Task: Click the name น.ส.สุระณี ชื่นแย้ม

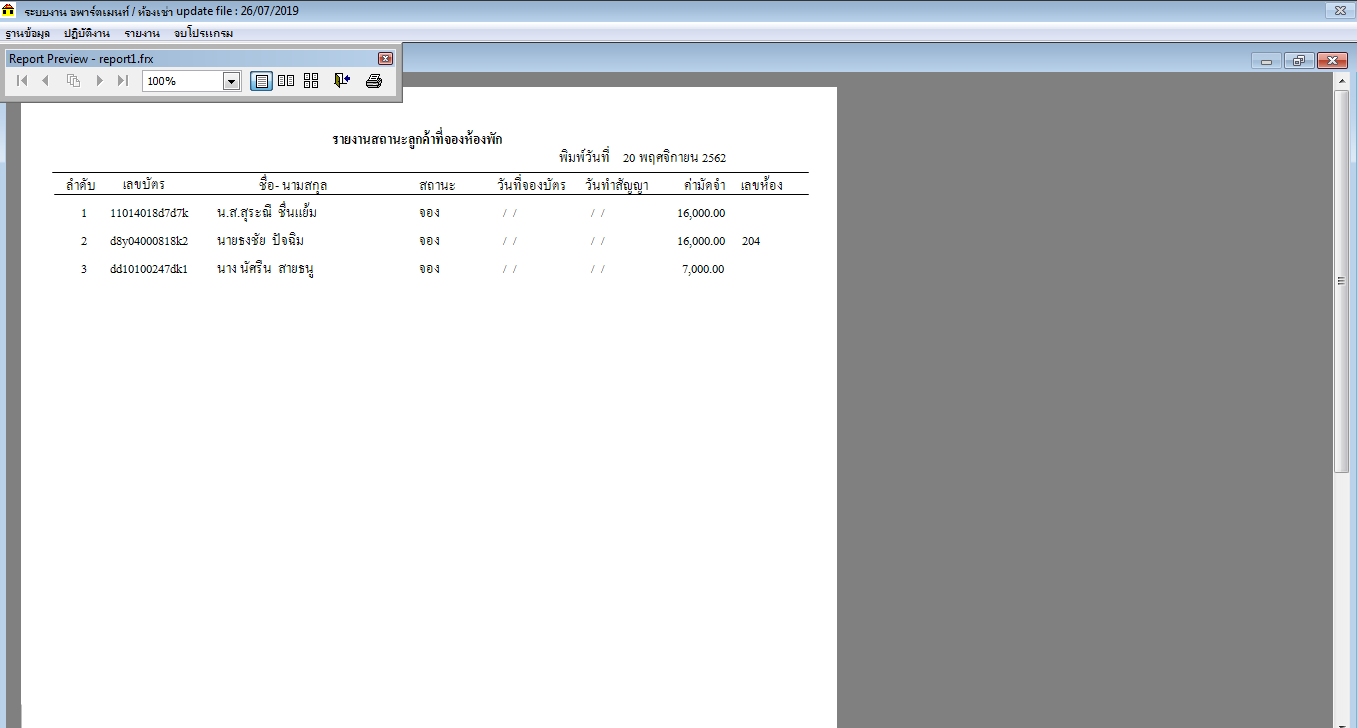Action: pyautogui.click(x=267, y=212)
